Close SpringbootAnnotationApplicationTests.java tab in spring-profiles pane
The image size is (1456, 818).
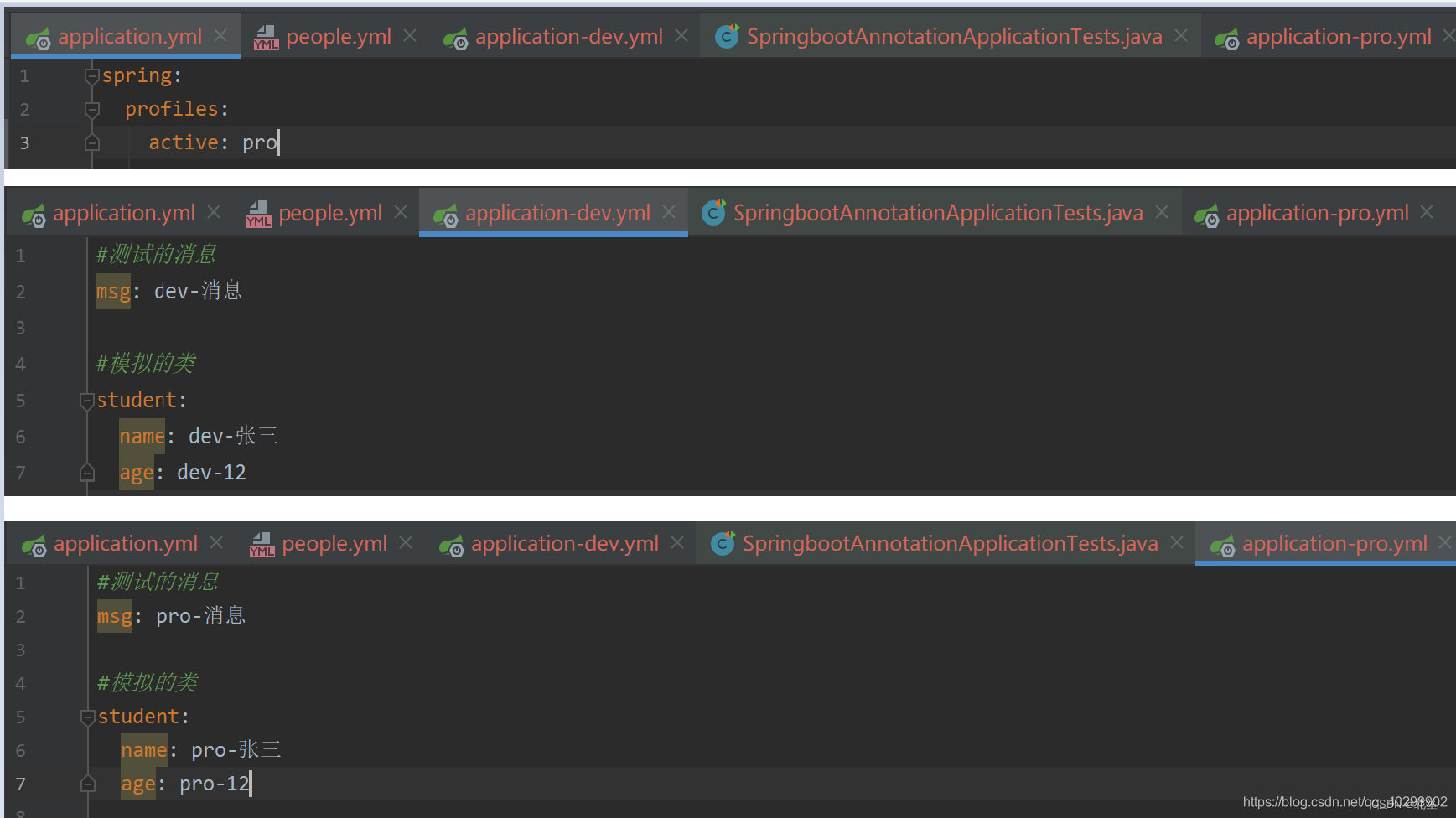pyautogui.click(x=1181, y=36)
